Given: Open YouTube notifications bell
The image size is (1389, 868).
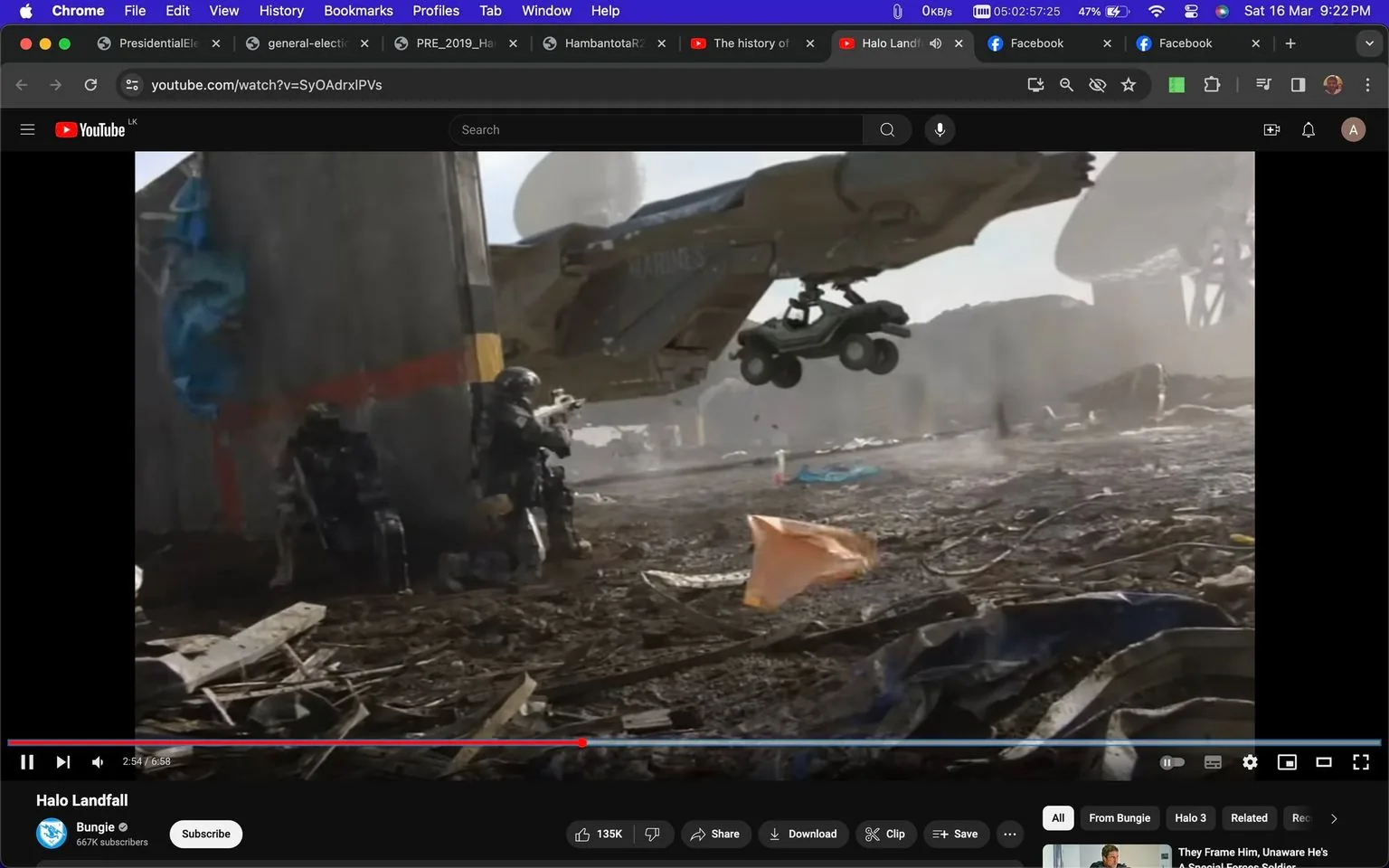Looking at the screenshot, I should tap(1308, 129).
